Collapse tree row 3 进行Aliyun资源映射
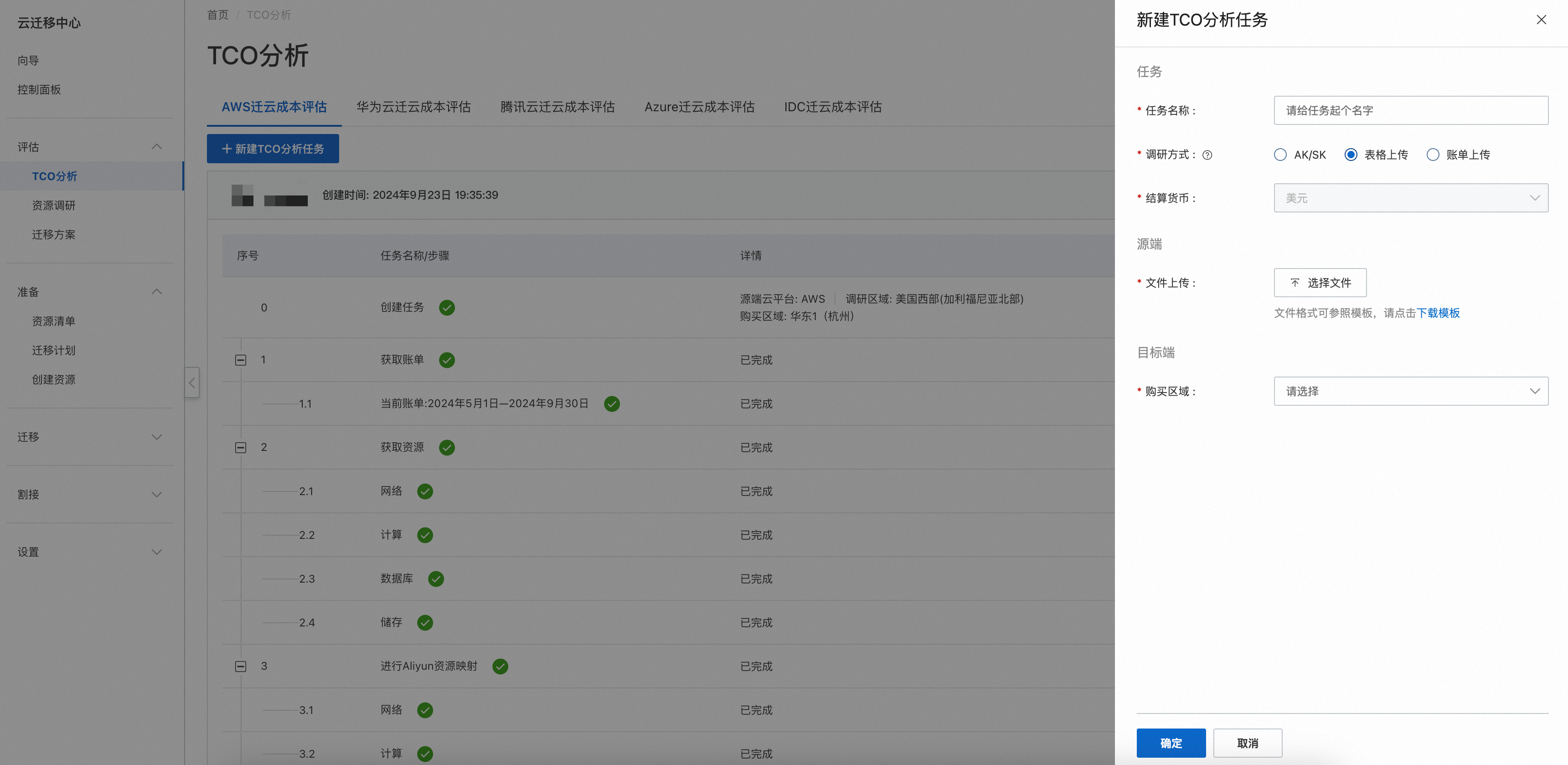Screen dimensions: 1568x765 click(x=240, y=667)
